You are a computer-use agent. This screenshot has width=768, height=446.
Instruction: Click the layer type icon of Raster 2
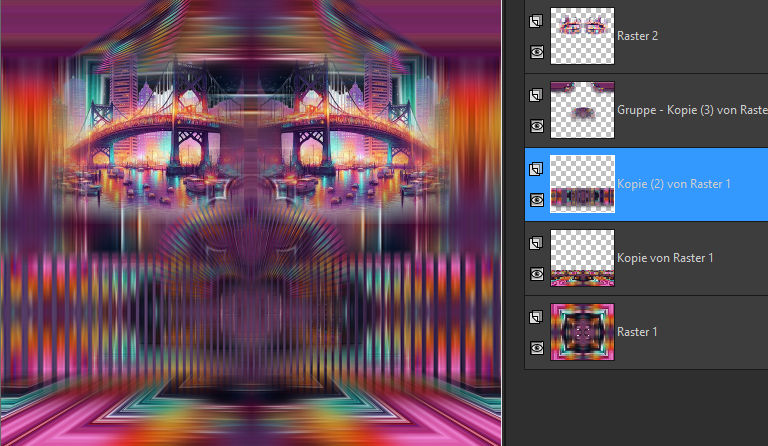point(536,21)
